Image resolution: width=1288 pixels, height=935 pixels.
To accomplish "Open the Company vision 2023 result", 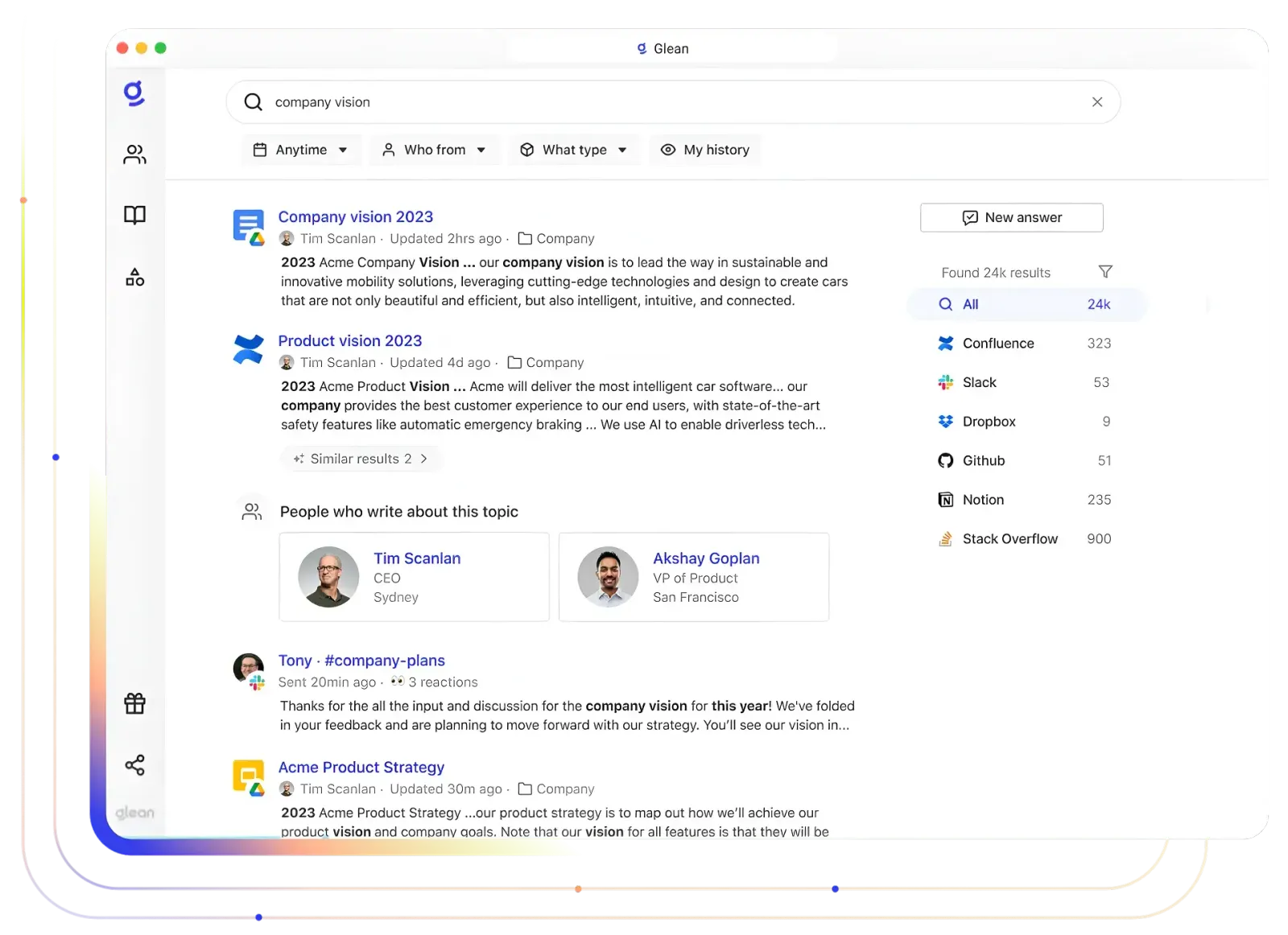I will 355,216.
